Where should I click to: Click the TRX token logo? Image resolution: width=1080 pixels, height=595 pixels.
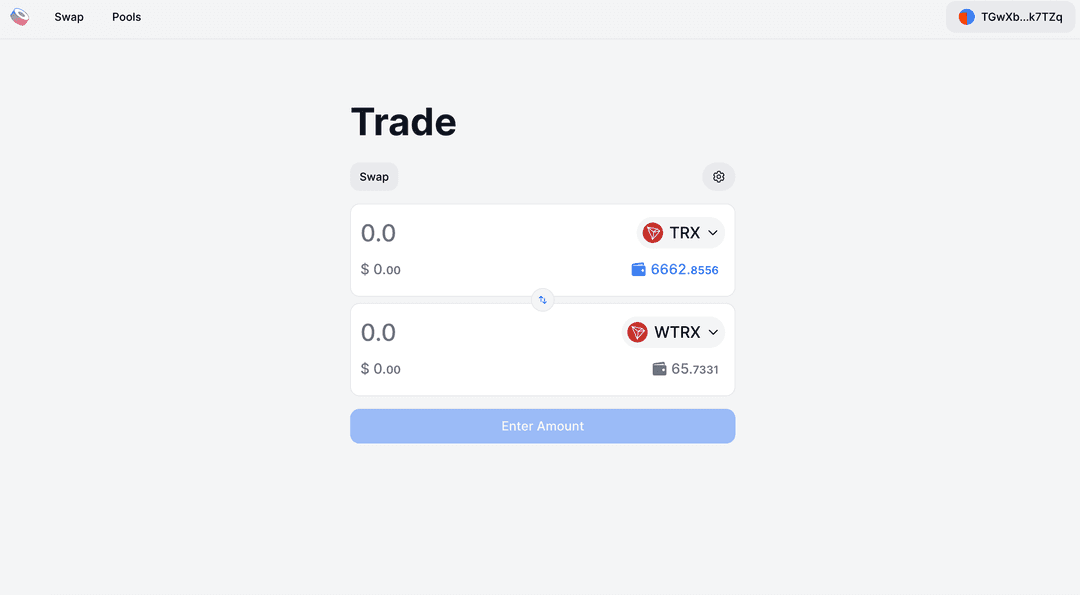pyautogui.click(x=652, y=232)
